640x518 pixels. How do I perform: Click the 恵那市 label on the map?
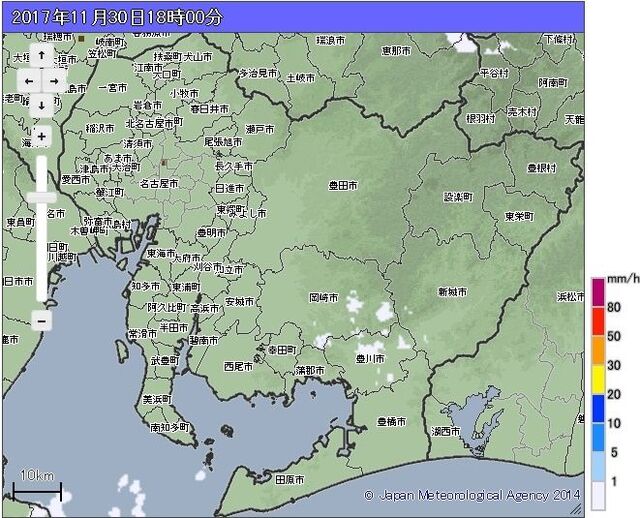pyautogui.click(x=396, y=51)
